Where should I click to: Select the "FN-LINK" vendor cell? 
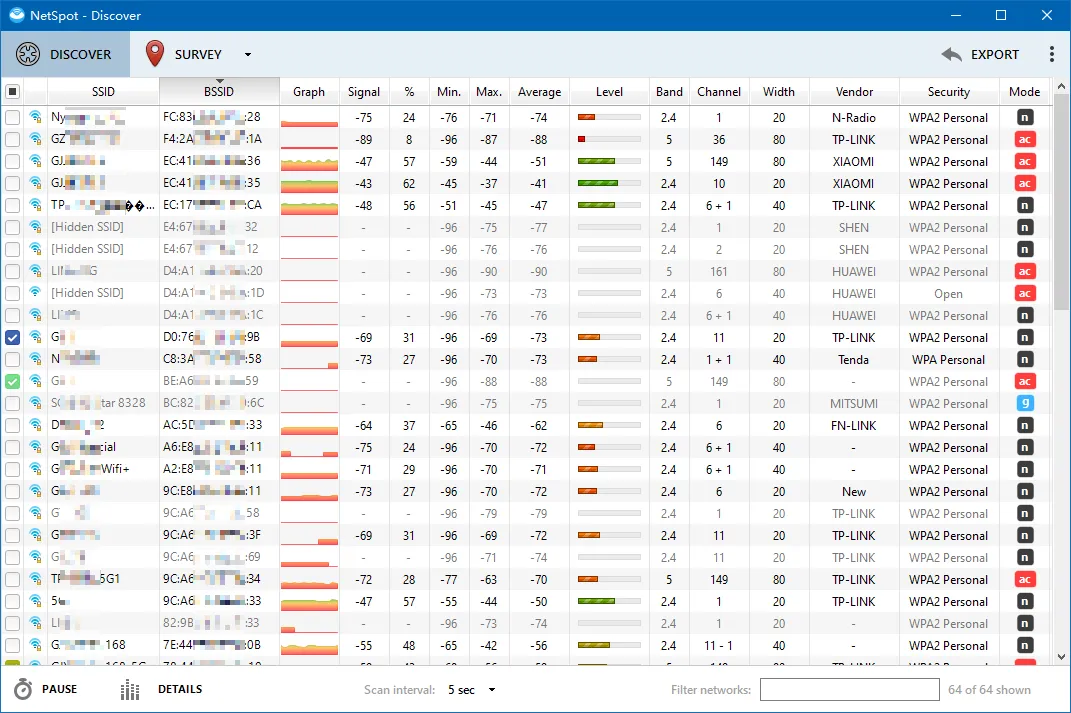tap(854, 425)
